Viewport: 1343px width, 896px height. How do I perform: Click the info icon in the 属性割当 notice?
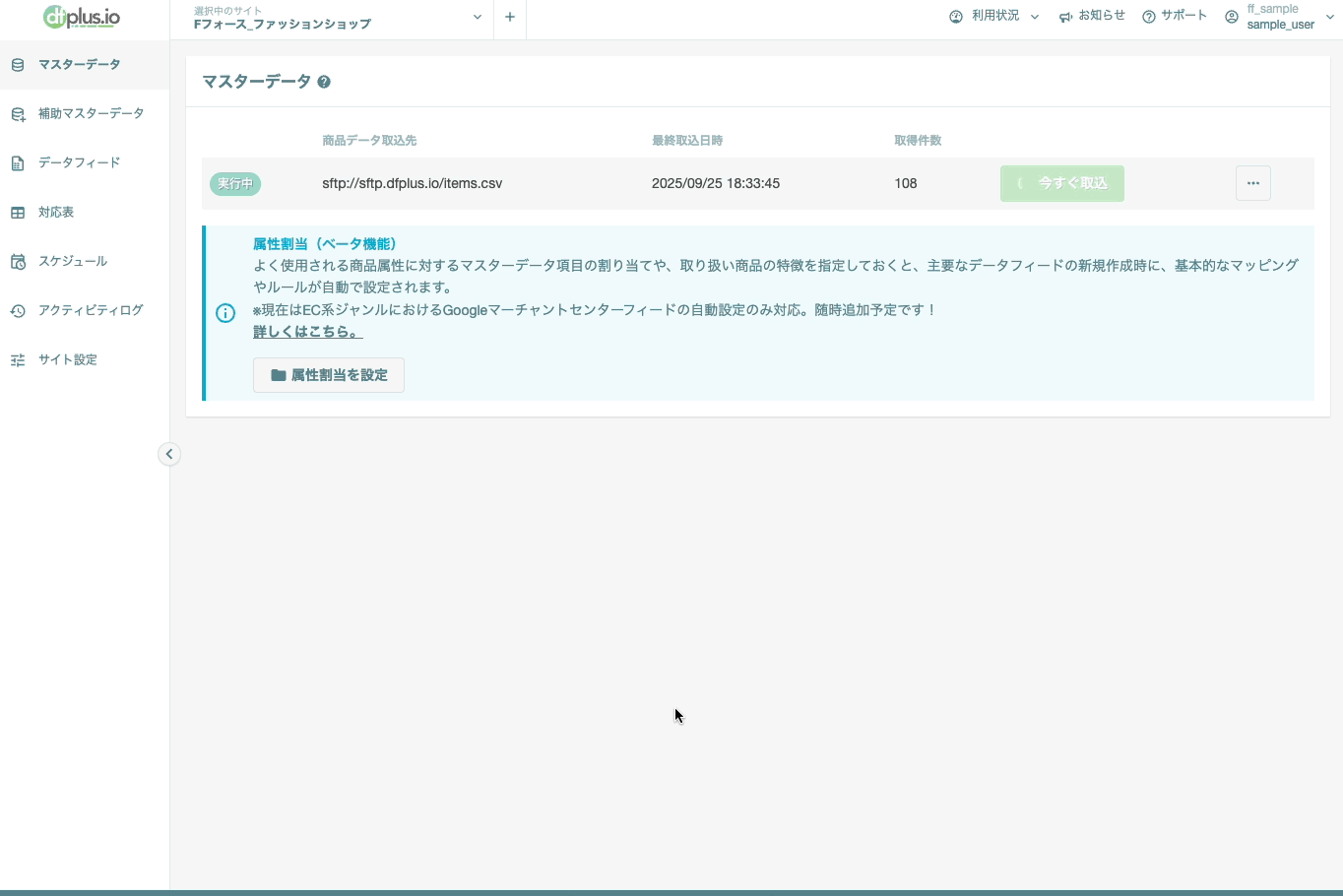225,313
